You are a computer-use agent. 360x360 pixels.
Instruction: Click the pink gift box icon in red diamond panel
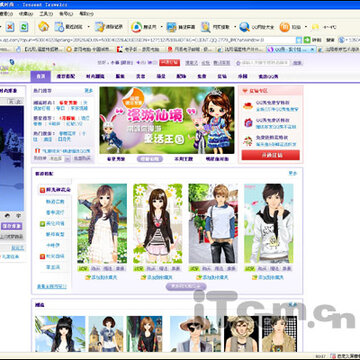coord(248,123)
